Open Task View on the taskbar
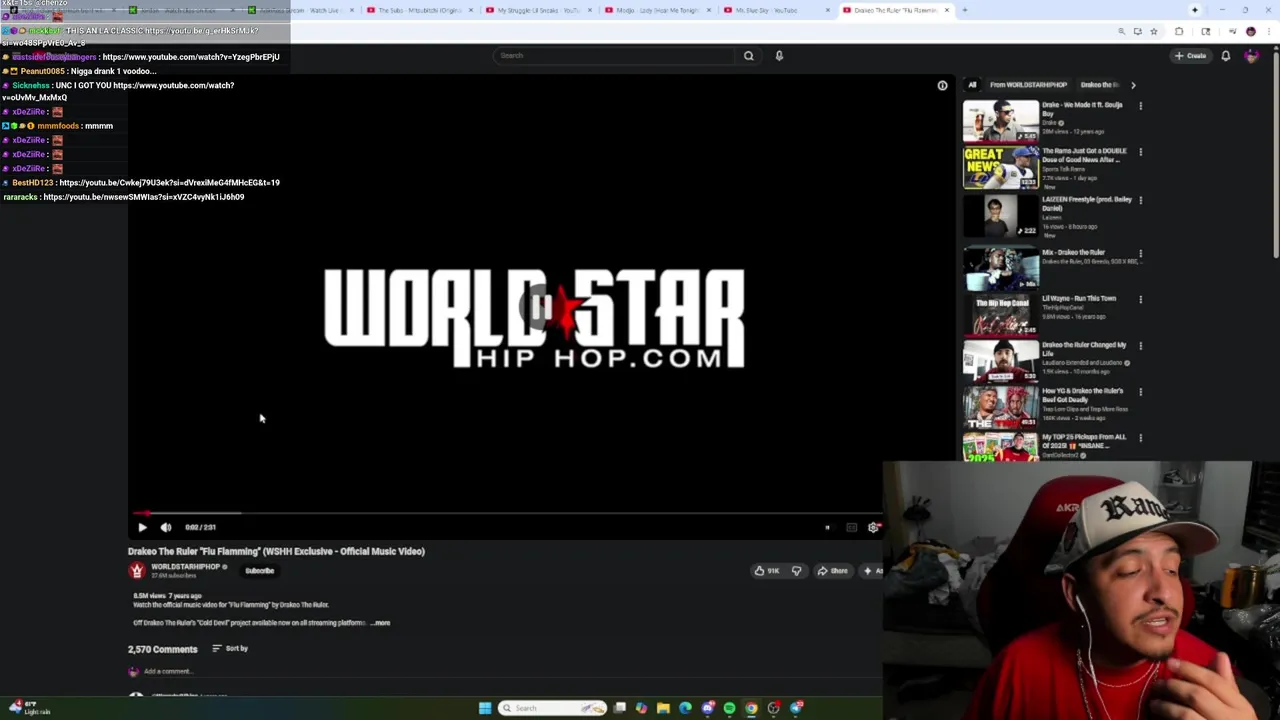Screen dimensions: 1280x720 620,708
